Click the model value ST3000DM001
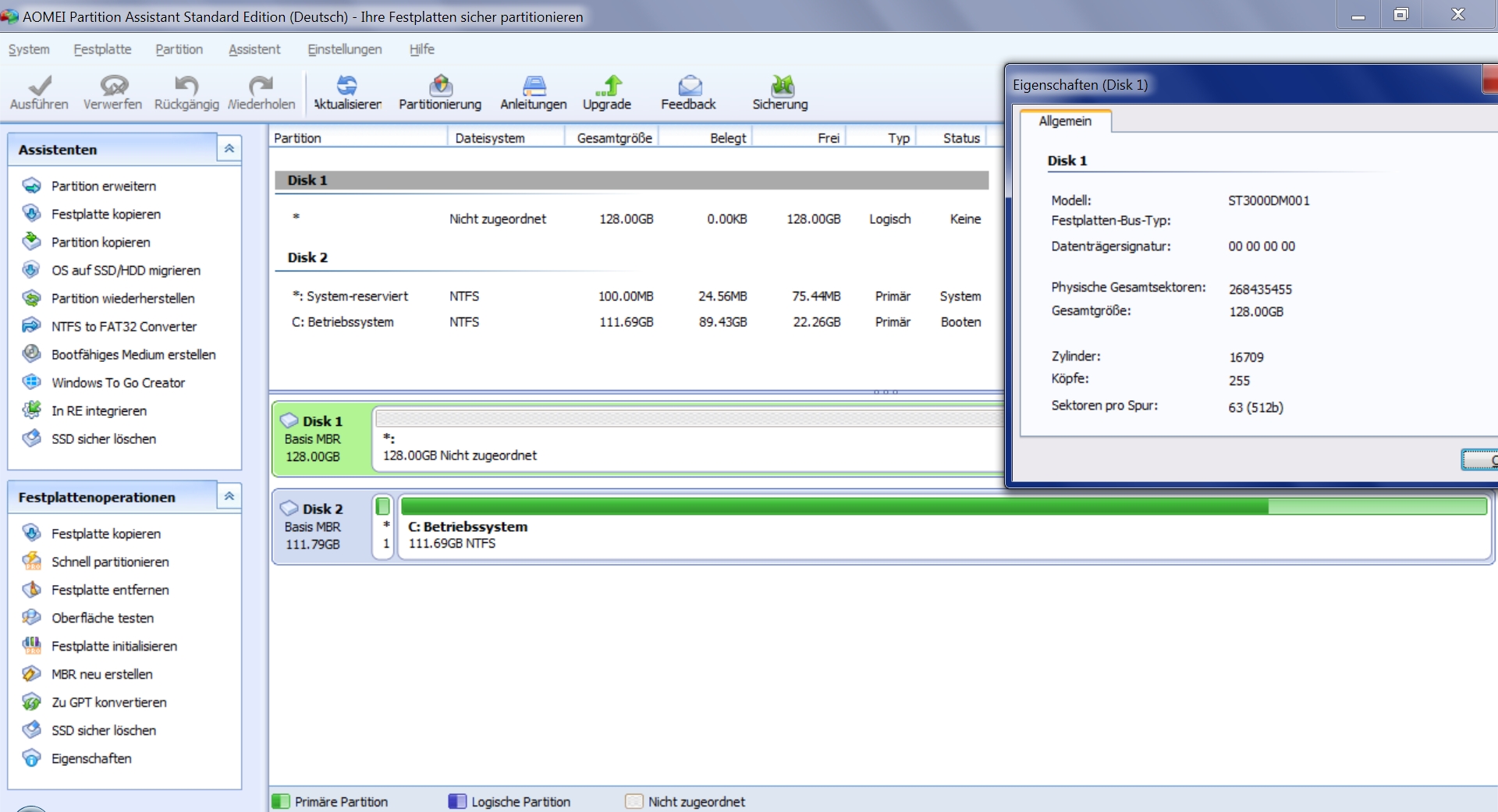1498x812 pixels. 1269,200
